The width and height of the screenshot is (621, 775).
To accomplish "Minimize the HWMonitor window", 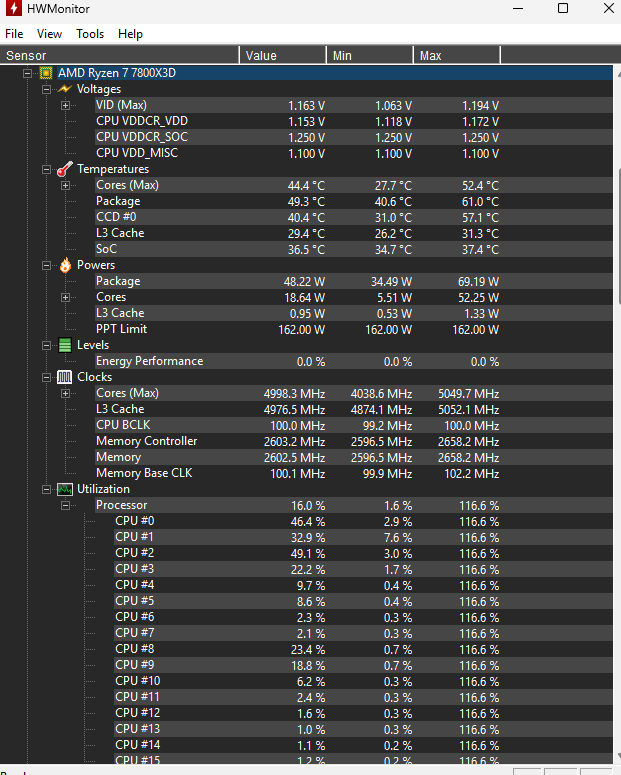I will [518, 8].
